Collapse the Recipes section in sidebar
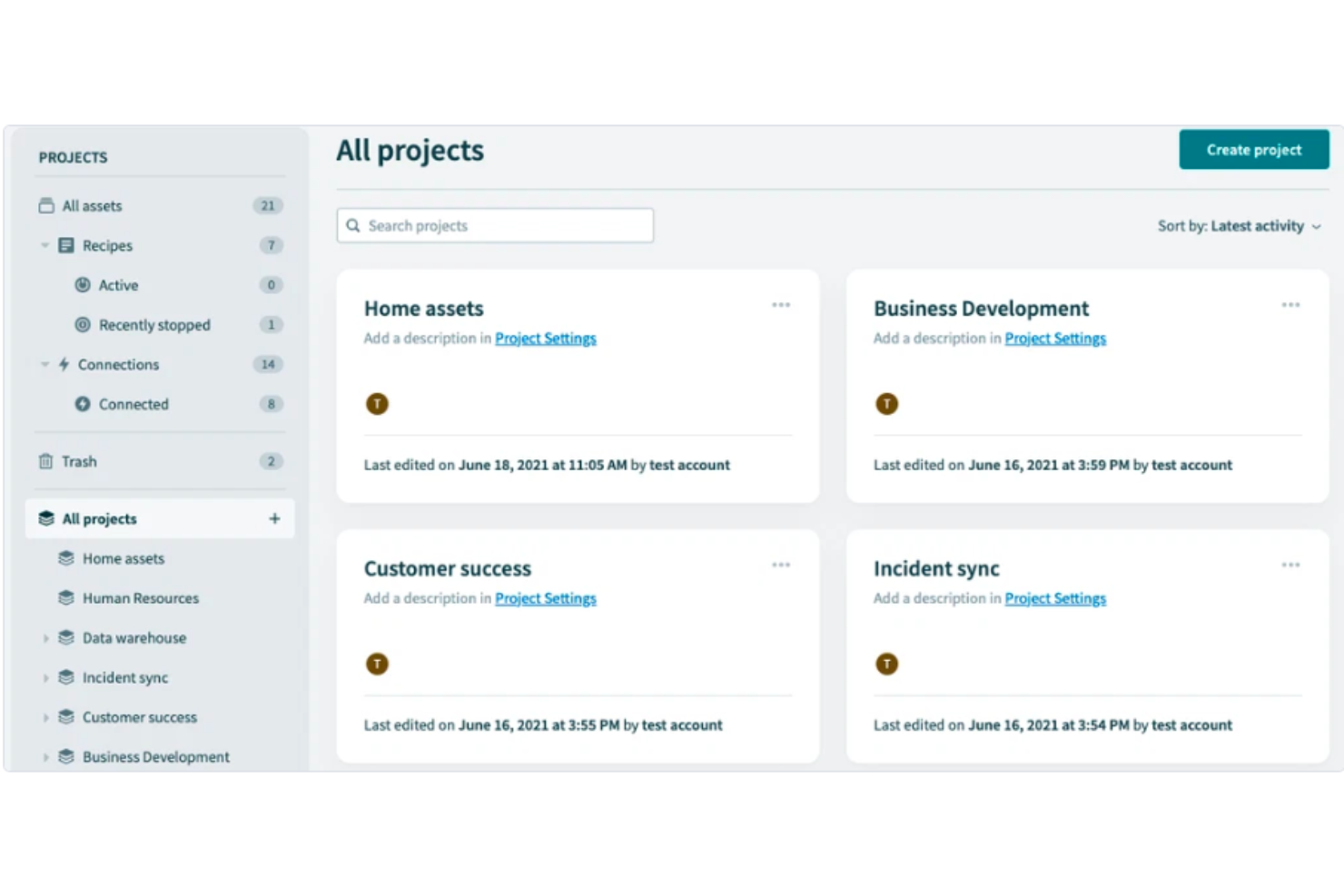Screen dimensions: 1344x896 point(44,245)
